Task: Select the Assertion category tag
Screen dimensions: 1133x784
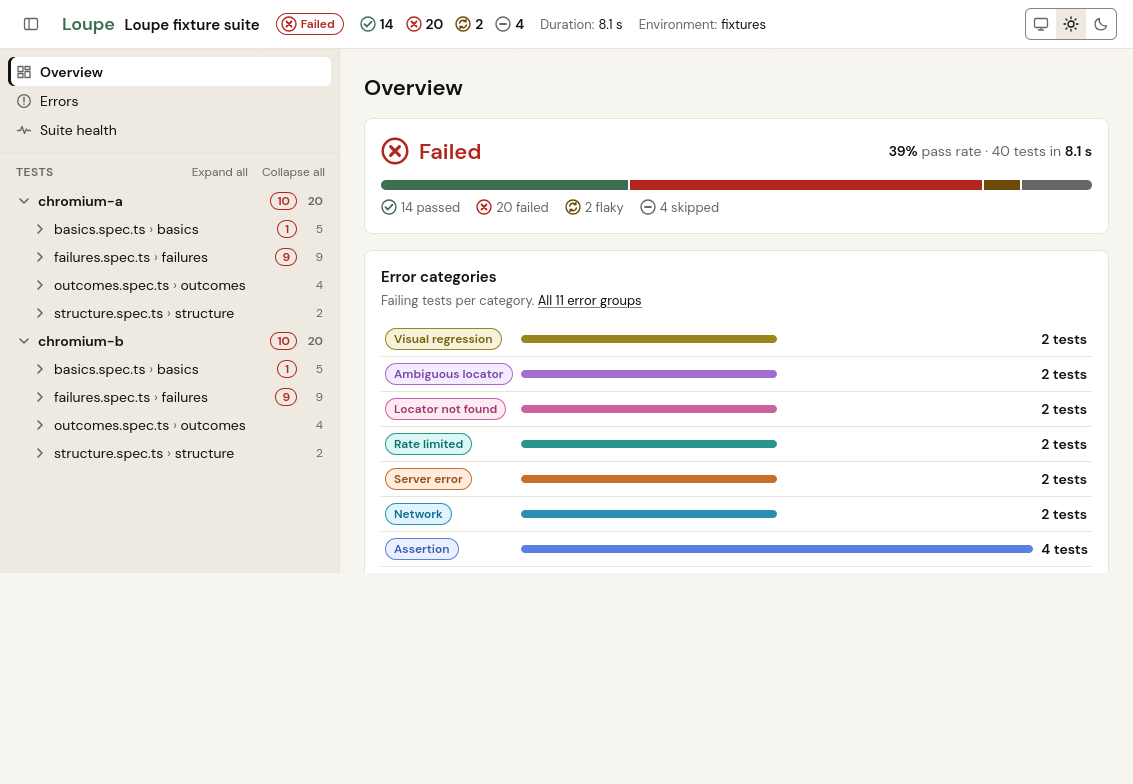Action: 422,549
